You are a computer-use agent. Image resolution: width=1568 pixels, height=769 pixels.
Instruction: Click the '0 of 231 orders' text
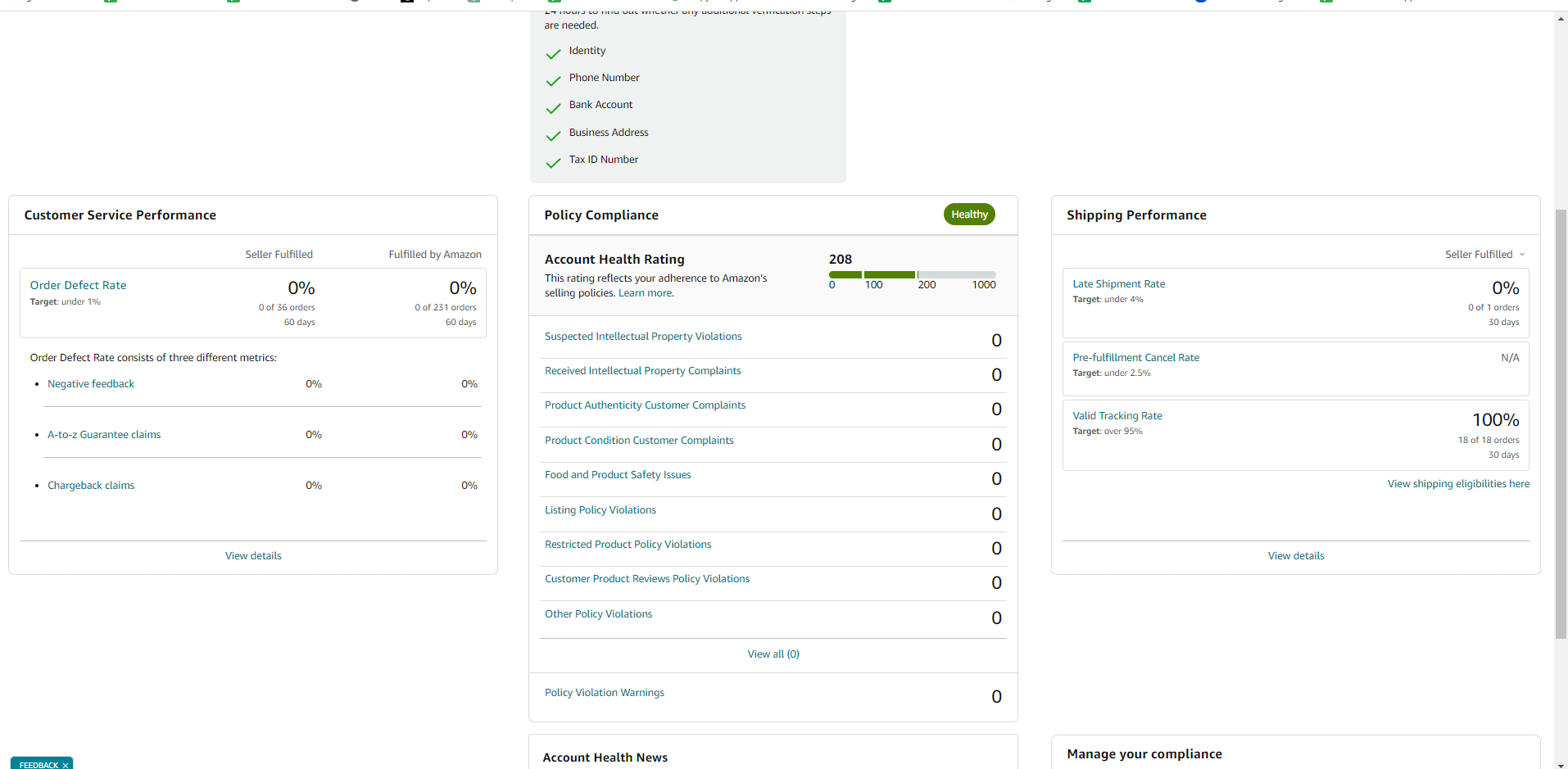coord(446,308)
